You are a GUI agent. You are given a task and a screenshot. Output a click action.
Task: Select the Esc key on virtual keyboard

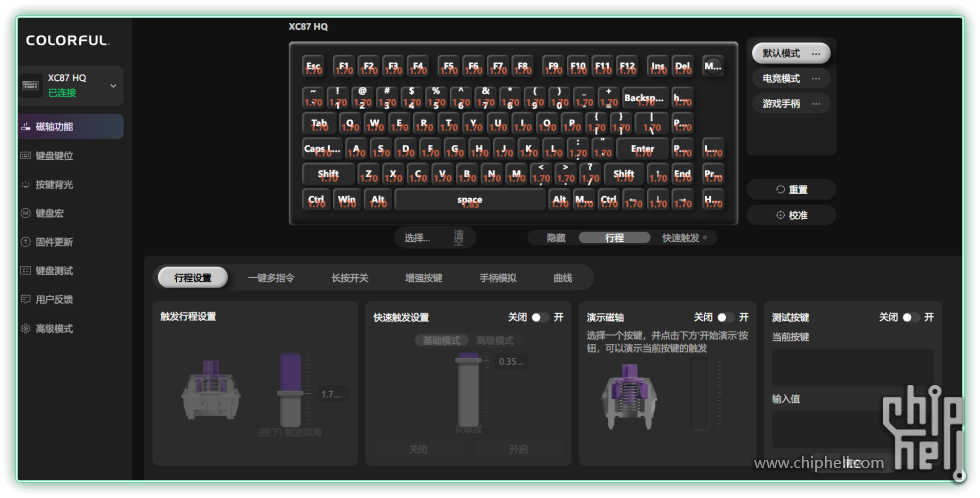[314, 66]
